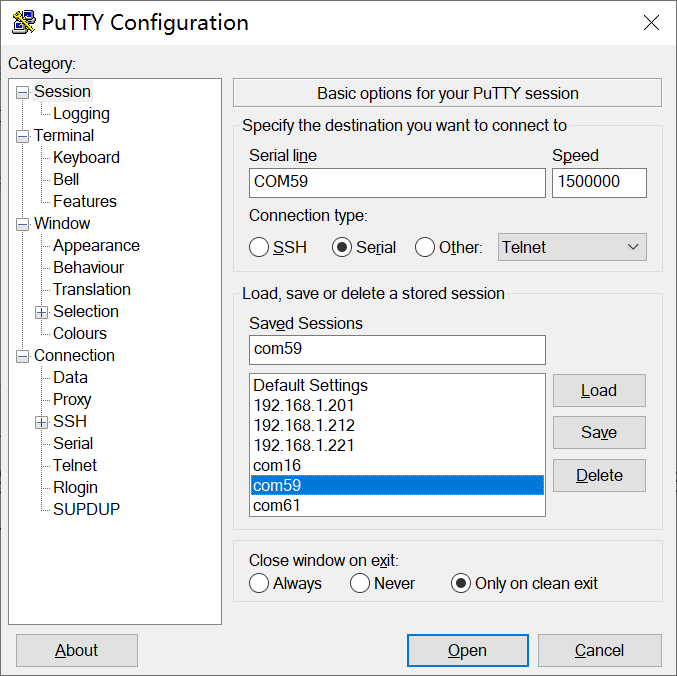677x676 pixels.
Task: Click the Save session button
Action: click(599, 433)
